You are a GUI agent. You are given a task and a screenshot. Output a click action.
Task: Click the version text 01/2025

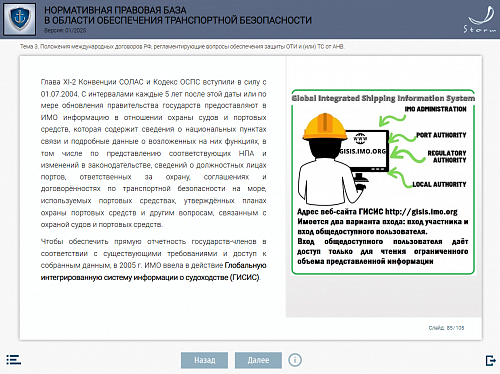point(65,30)
